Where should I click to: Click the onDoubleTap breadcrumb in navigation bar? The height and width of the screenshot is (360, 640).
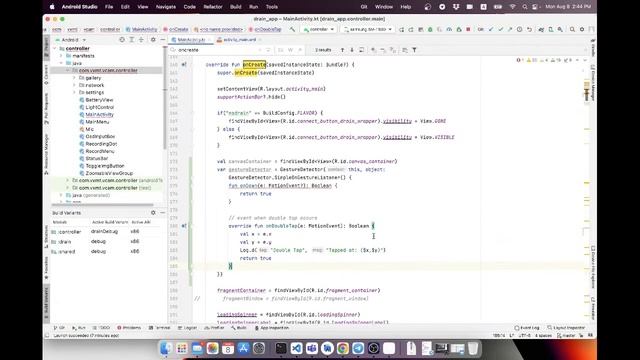[x=265, y=29]
